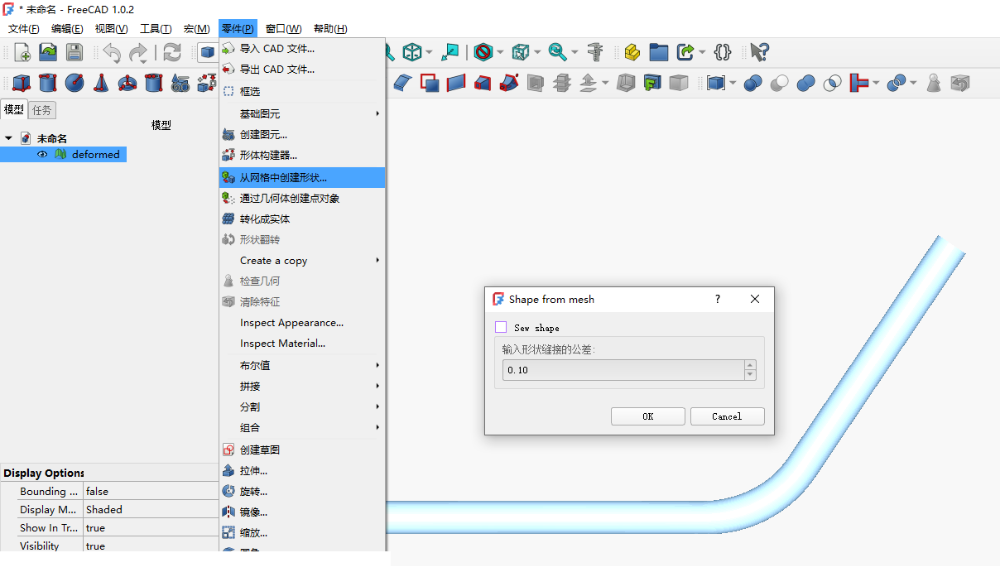1000x566 pixels.
Task: Click the Sweep tool icon
Action: click(509, 83)
